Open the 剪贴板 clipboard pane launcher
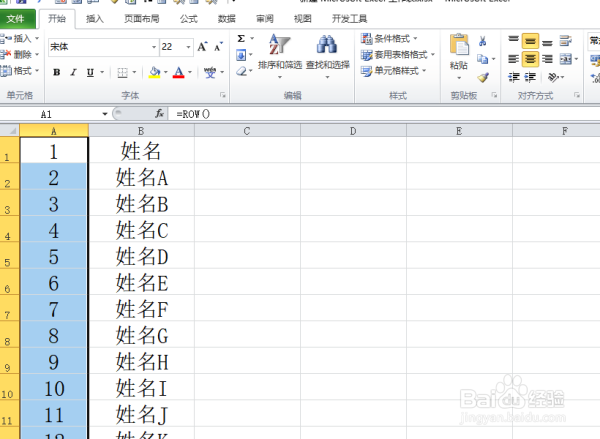 tap(494, 96)
